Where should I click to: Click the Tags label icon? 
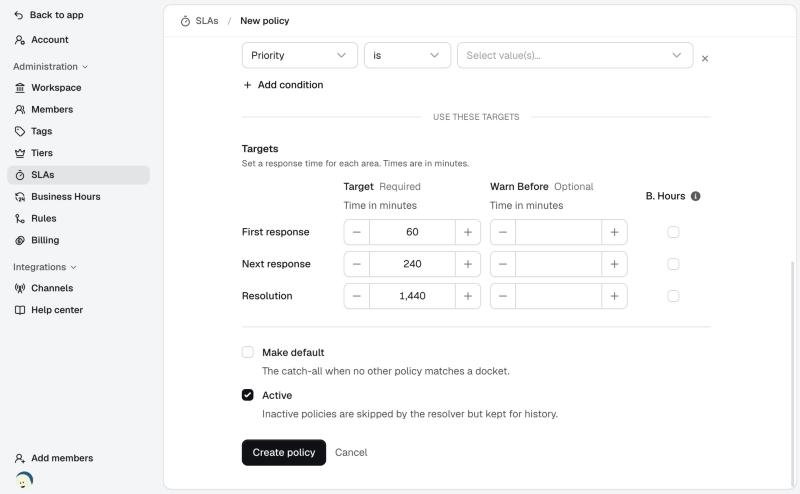(x=20, y=131)
